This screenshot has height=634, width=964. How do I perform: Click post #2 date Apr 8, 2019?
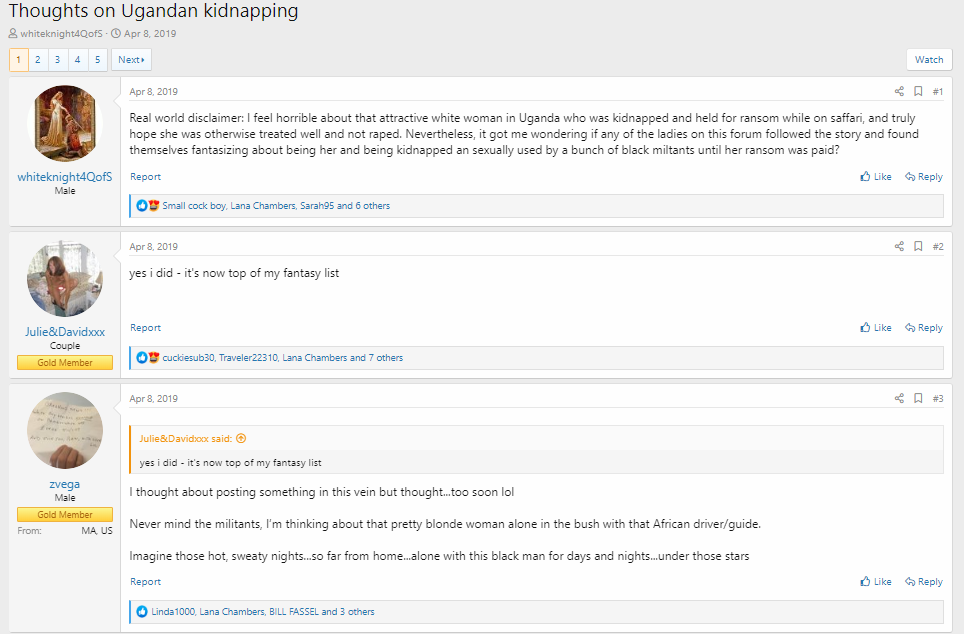[x=153, y=247]
